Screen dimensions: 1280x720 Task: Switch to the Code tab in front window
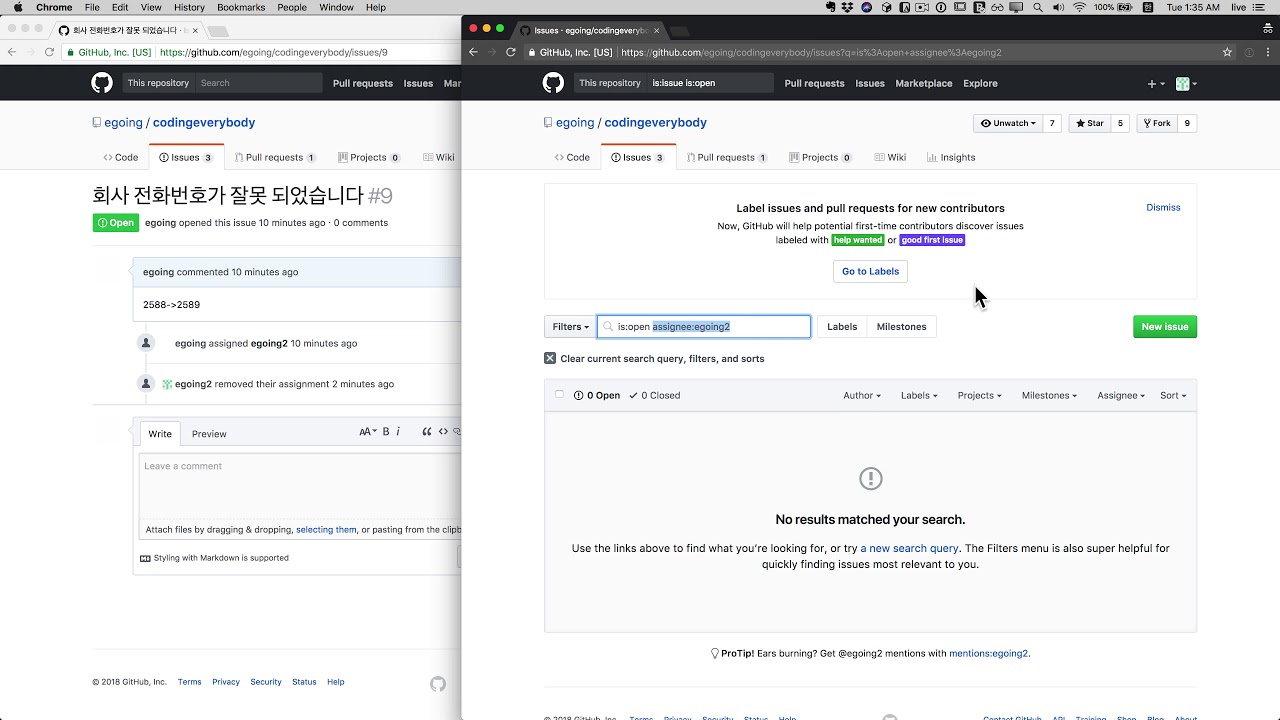(x=572, y=157)
